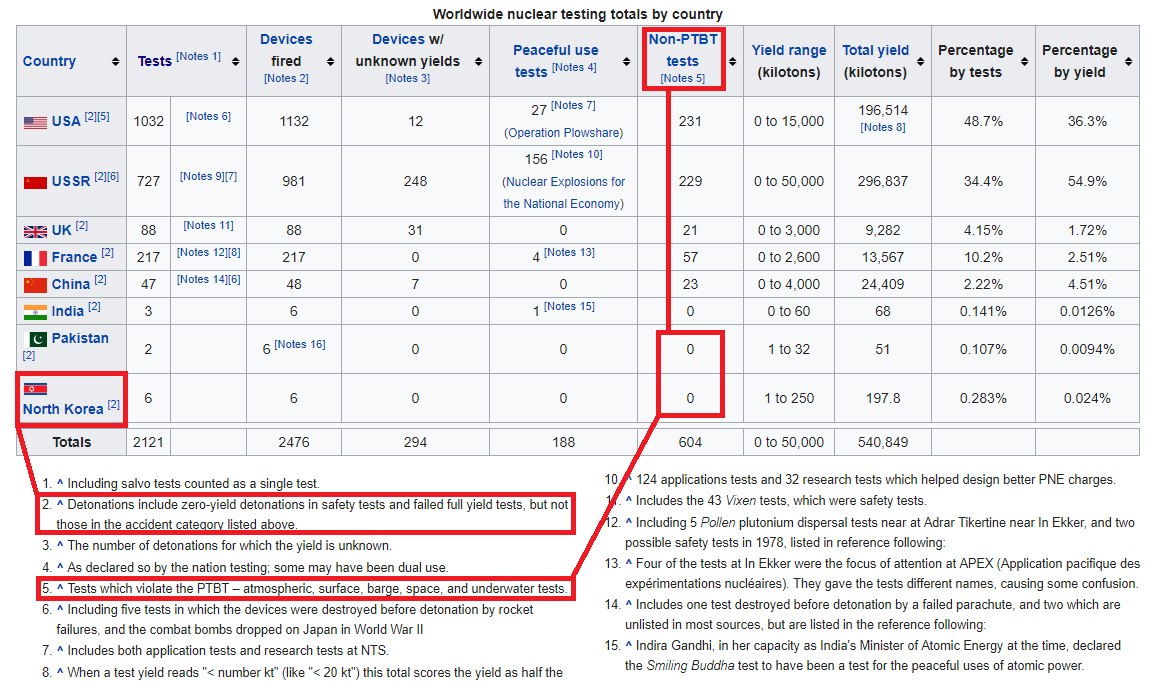Click the Totals row label
This screenshot has height=681, width=1156.
click(x=72, y=442)
